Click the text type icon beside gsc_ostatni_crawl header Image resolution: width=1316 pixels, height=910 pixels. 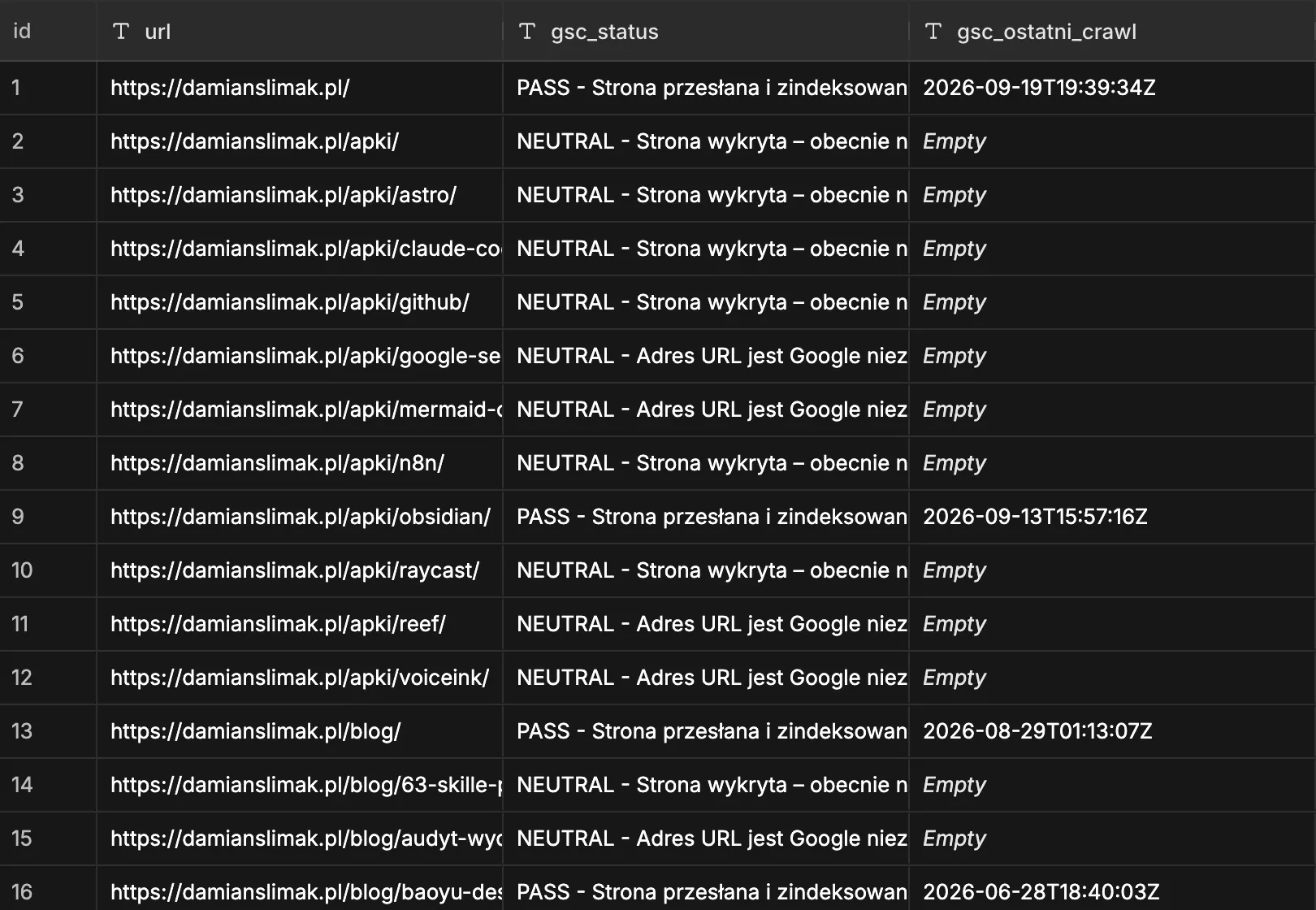coord(933,32)
